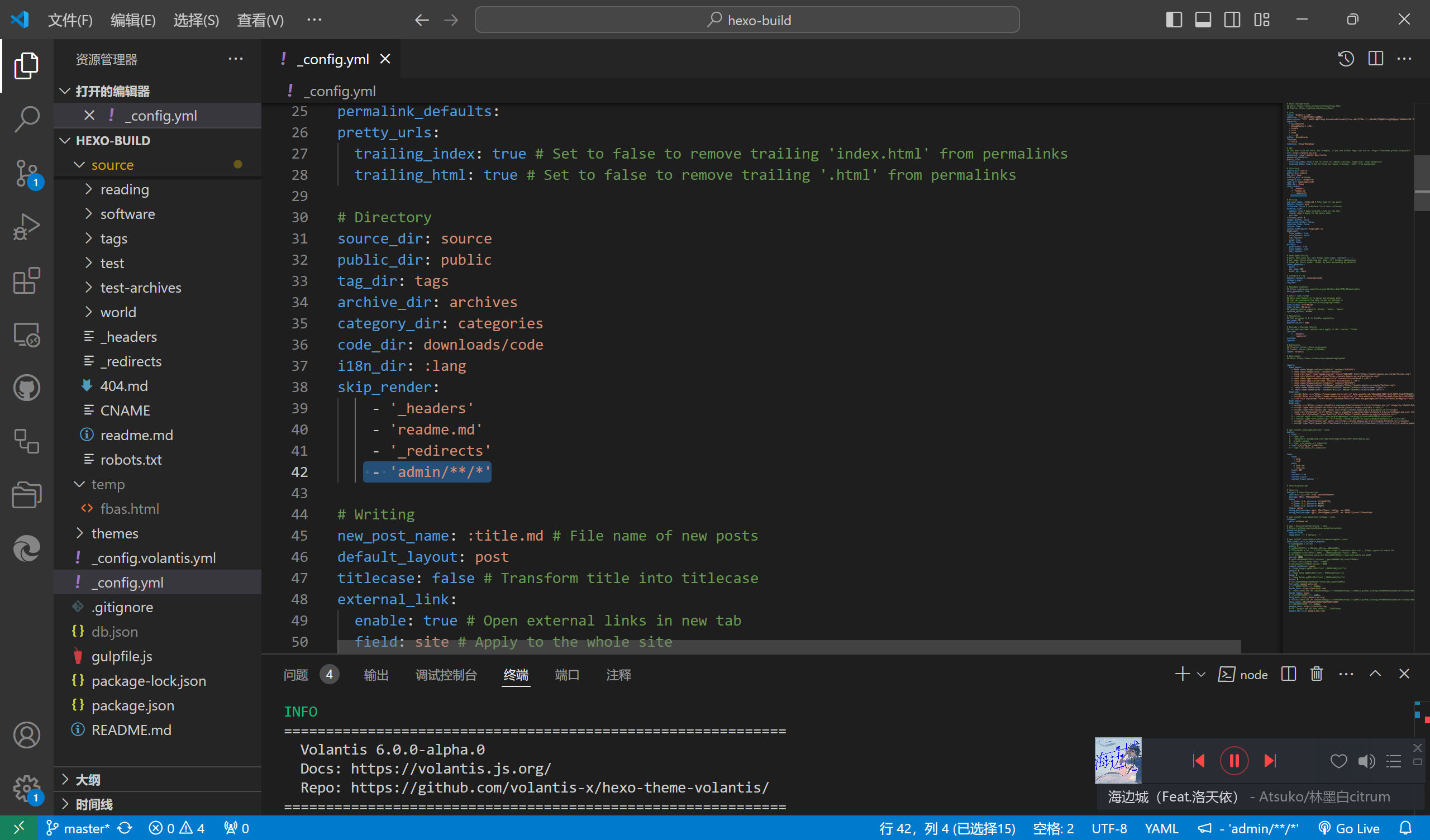
Task: Toggle the primary side bar visibility
Action: point(1174,20)
